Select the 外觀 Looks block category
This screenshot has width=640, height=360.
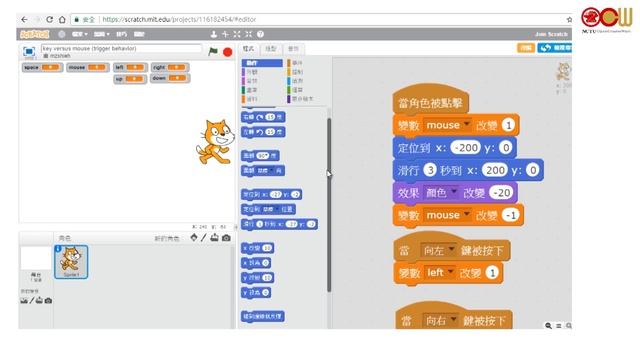(252, 72)
